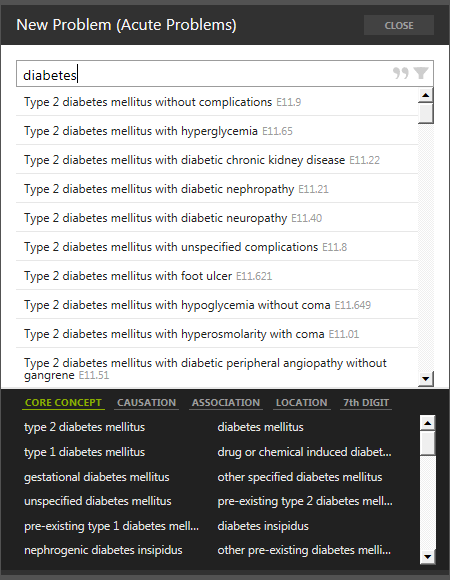The height and width of the screenshot is (580, 450).
Task: Open the 7th DIGIT tab
Action: [x=366, y=402]
